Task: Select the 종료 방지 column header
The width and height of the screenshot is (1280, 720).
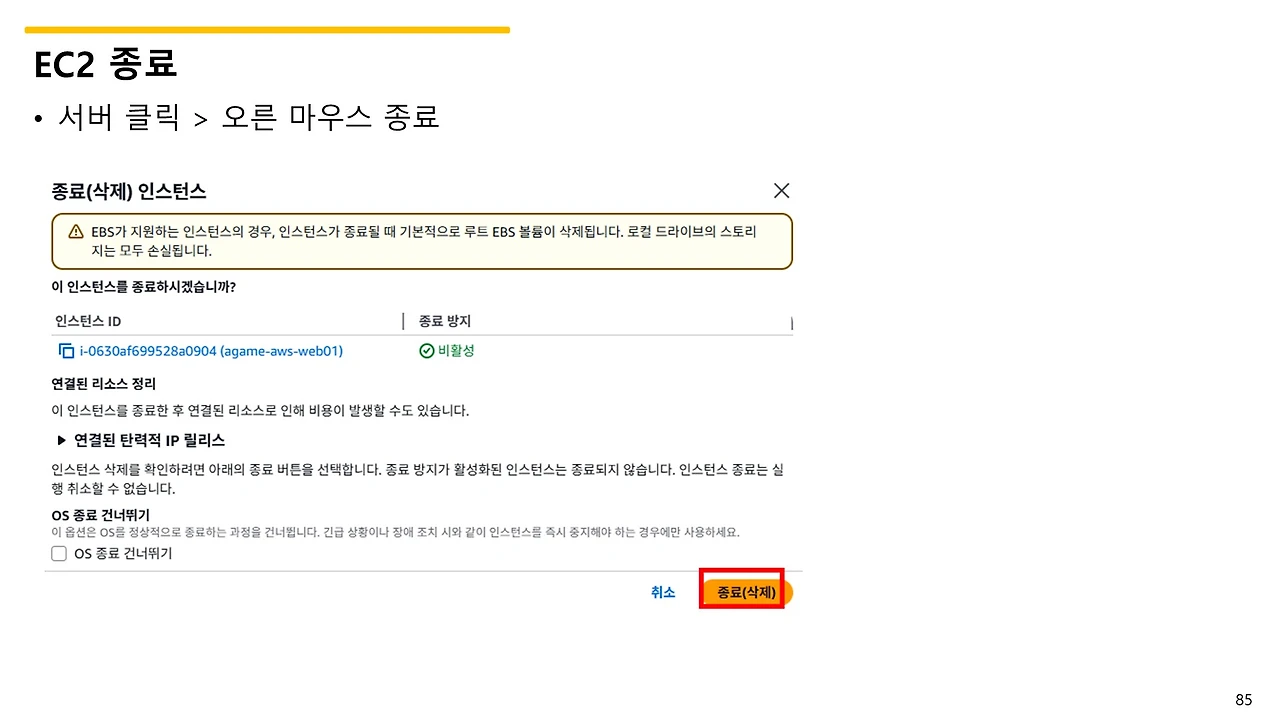Action: tap(444, 320)
